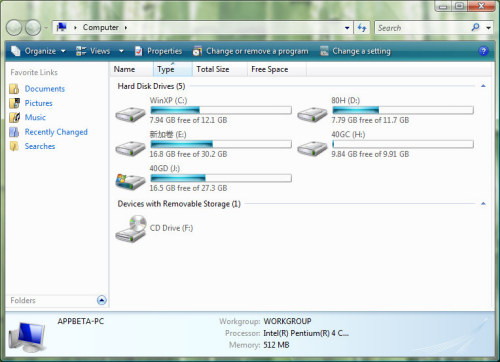The height and width of the screenshot is (362, 500).
Task: Expand the arrow after Computer in address bar
Action: pos(126,28)
